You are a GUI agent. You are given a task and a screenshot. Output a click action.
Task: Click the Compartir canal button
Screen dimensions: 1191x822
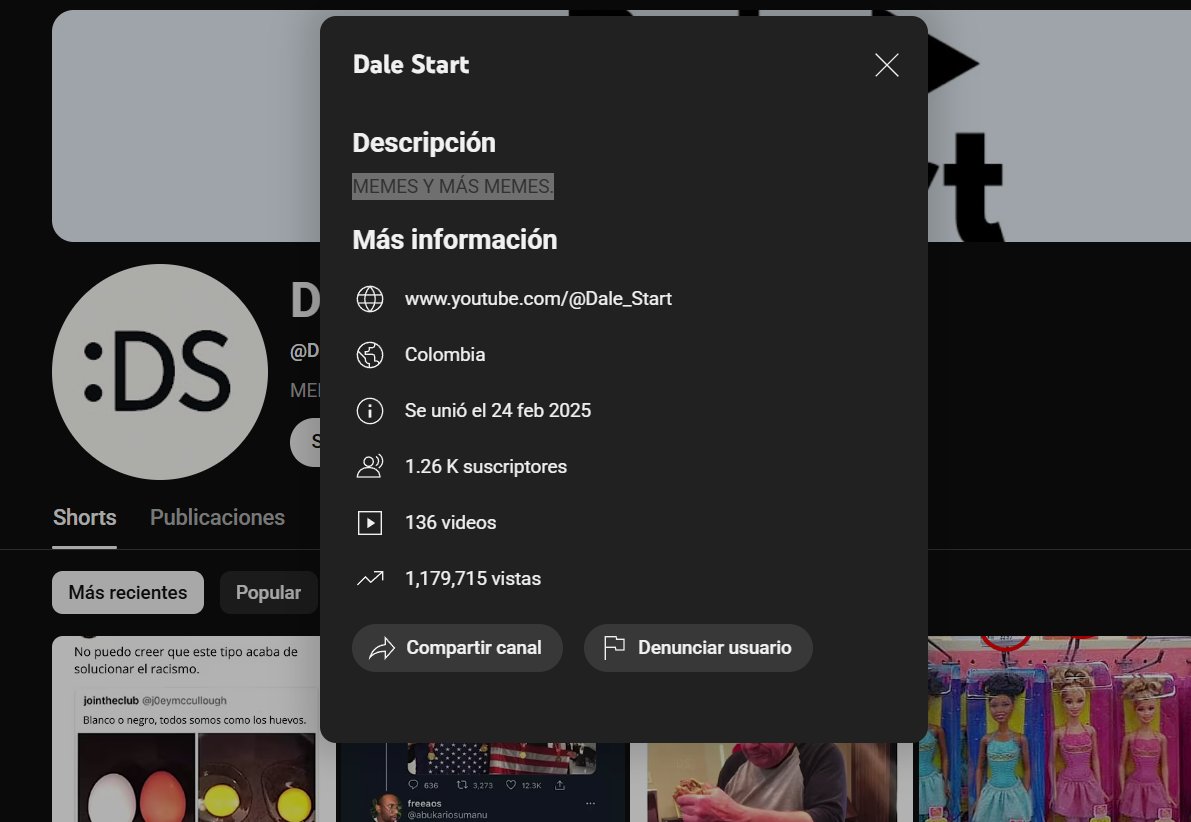coord(457,648)
